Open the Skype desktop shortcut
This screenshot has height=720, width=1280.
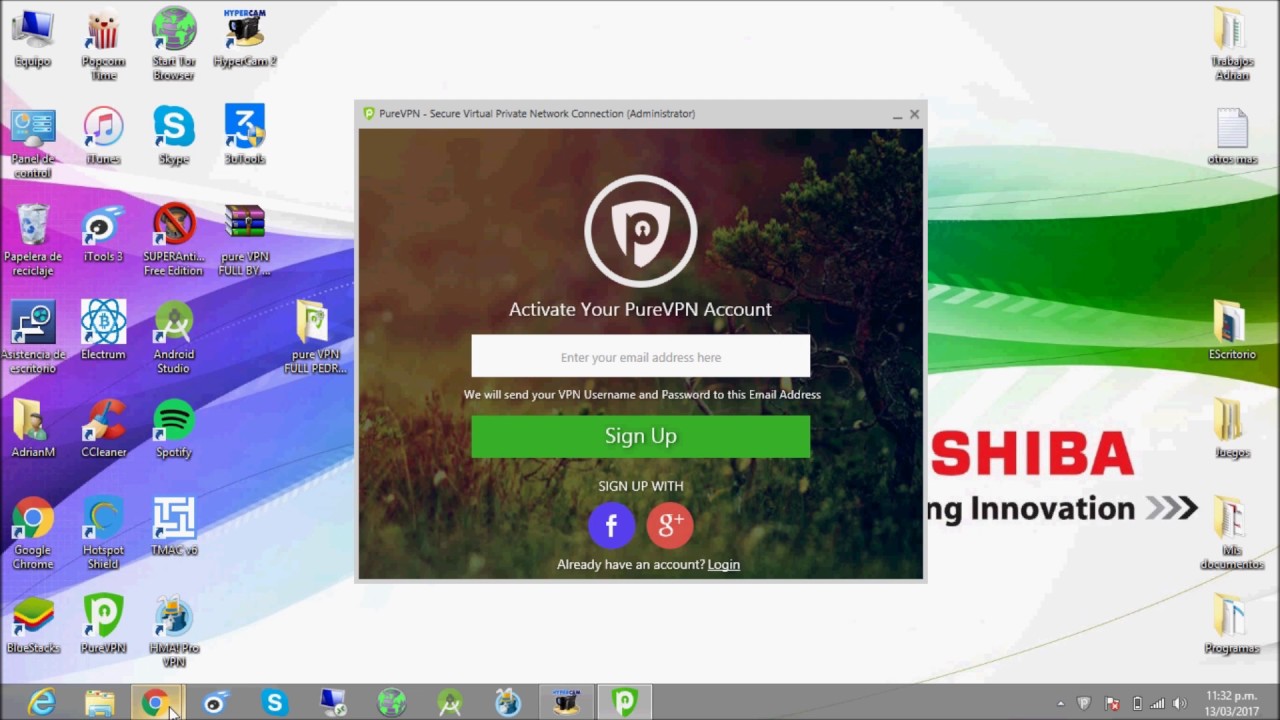[x=173, y=136]
